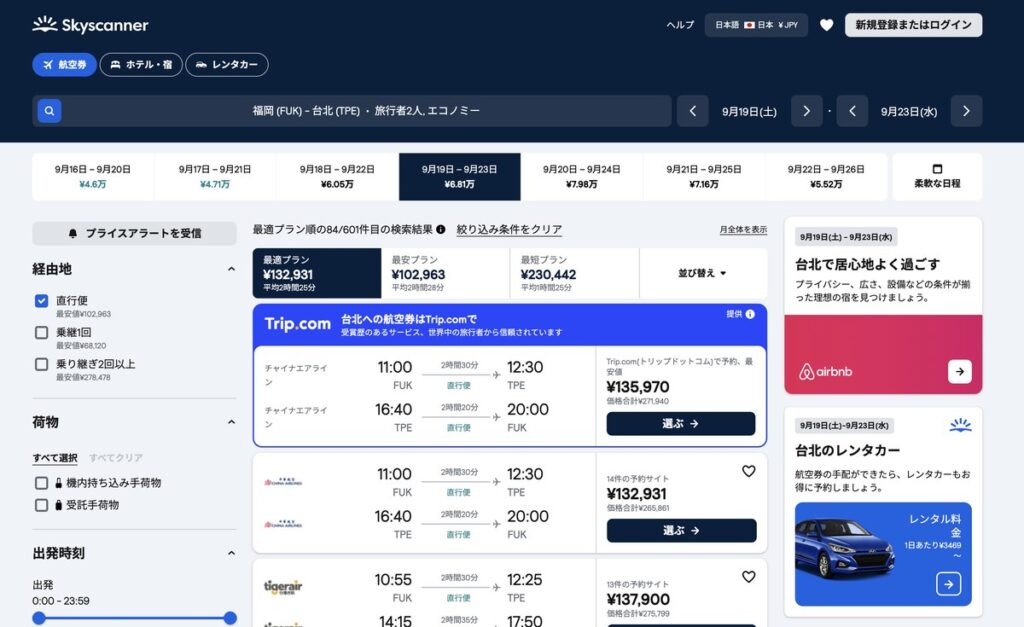Click the ヘルプ help link

680,25
